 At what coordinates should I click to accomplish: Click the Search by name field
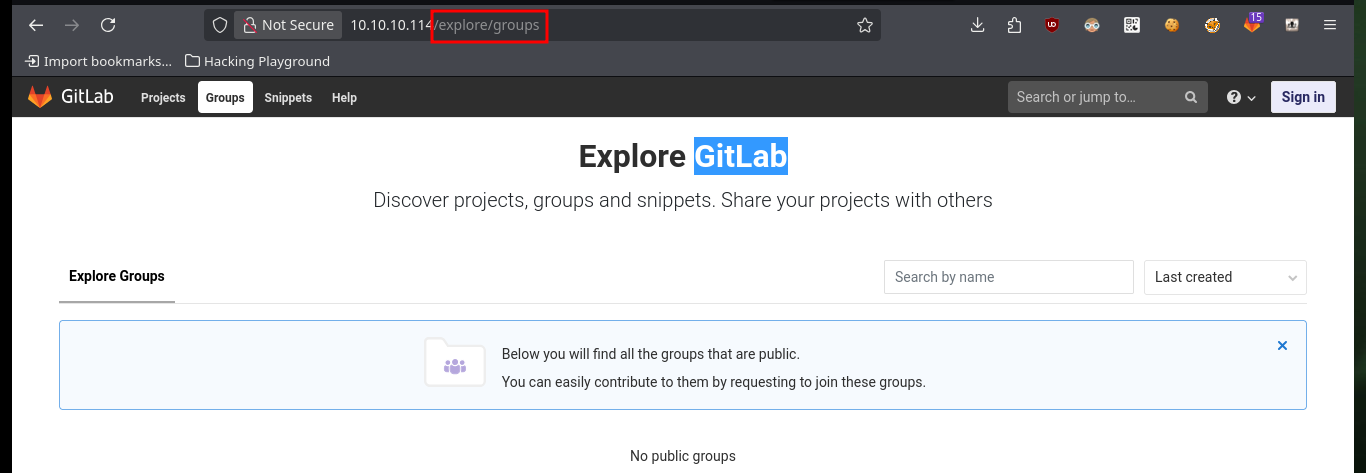[x=1008, y=277]
